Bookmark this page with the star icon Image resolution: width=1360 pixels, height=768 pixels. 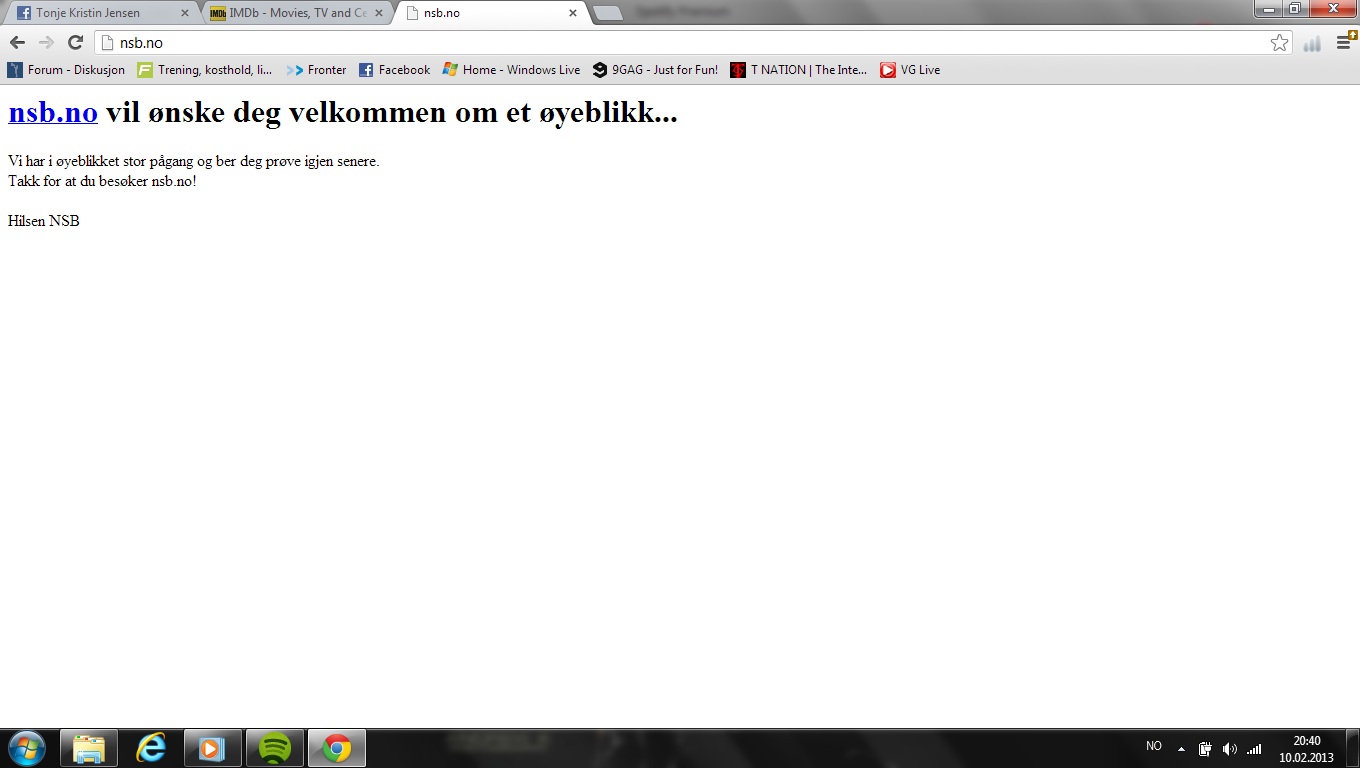pos(1279,43)
